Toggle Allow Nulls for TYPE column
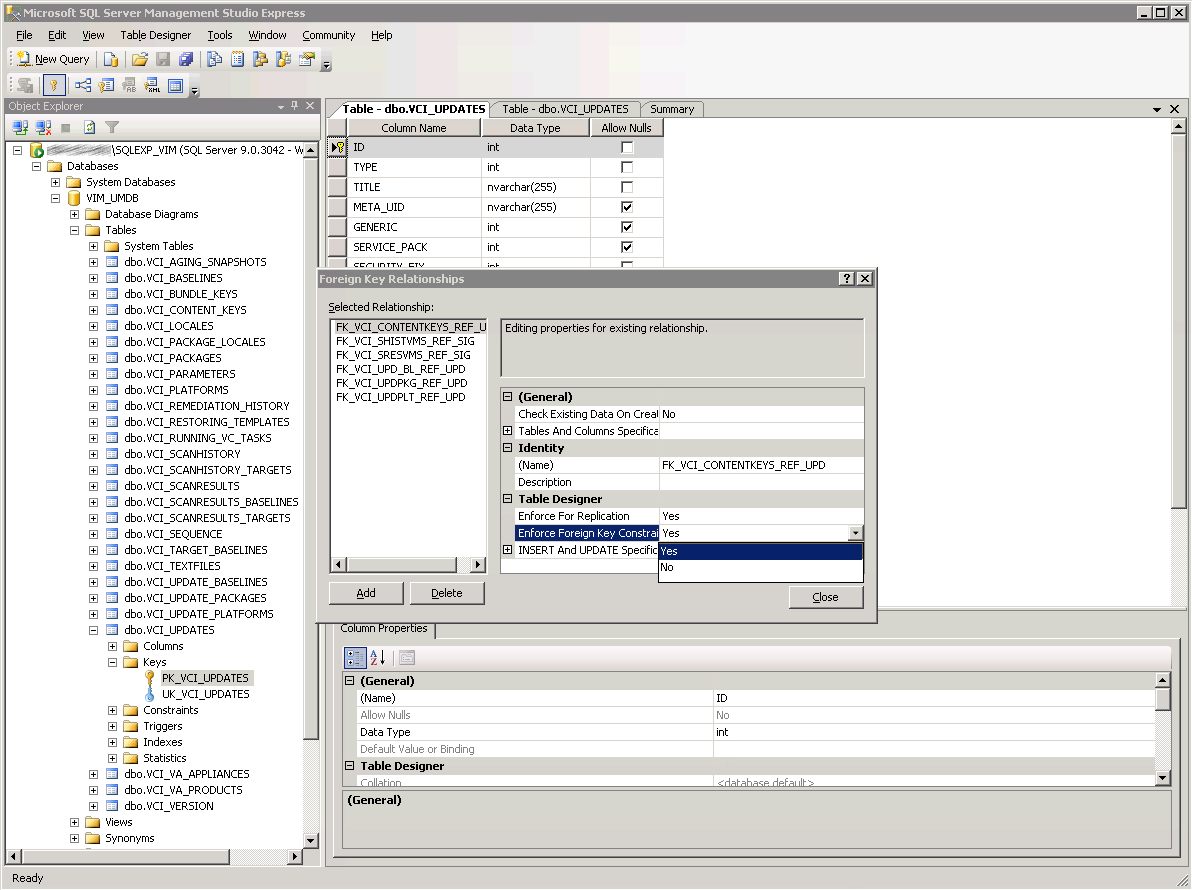This screenshot has height=890, width=1192. [x=627, y=167]
